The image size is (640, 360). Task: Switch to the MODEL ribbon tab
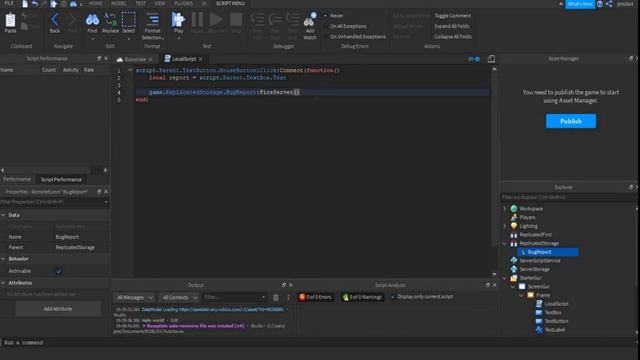click(x=118, y=3)
